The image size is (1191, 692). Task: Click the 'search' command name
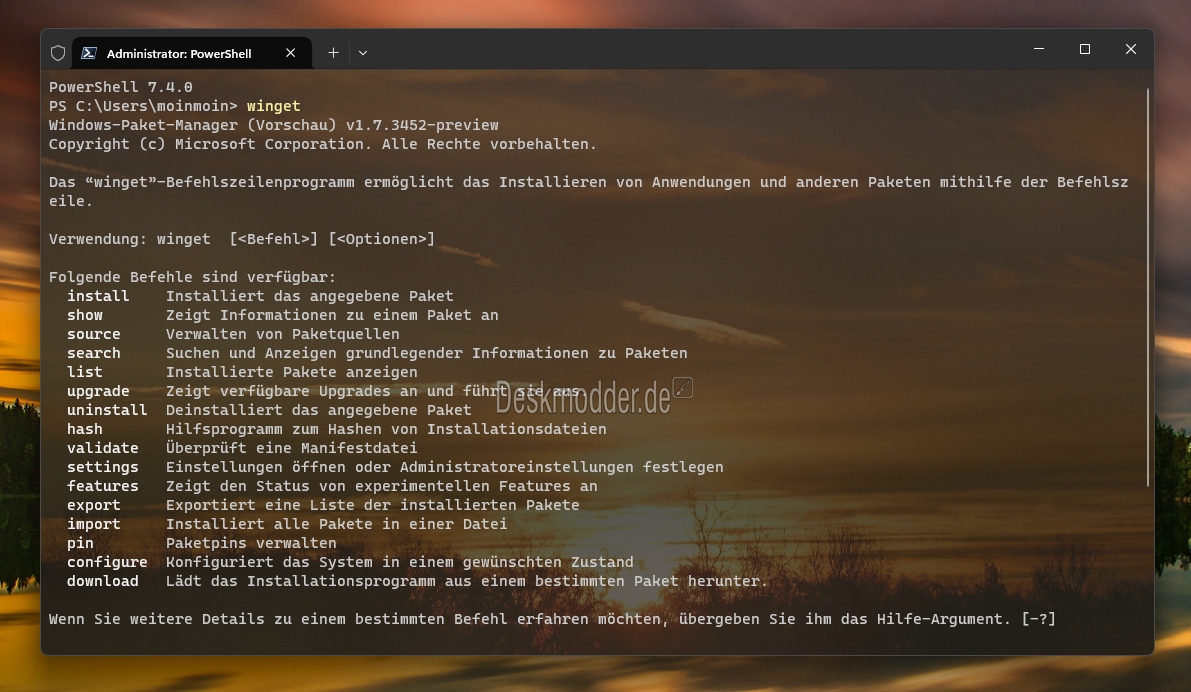coord(93,353)
